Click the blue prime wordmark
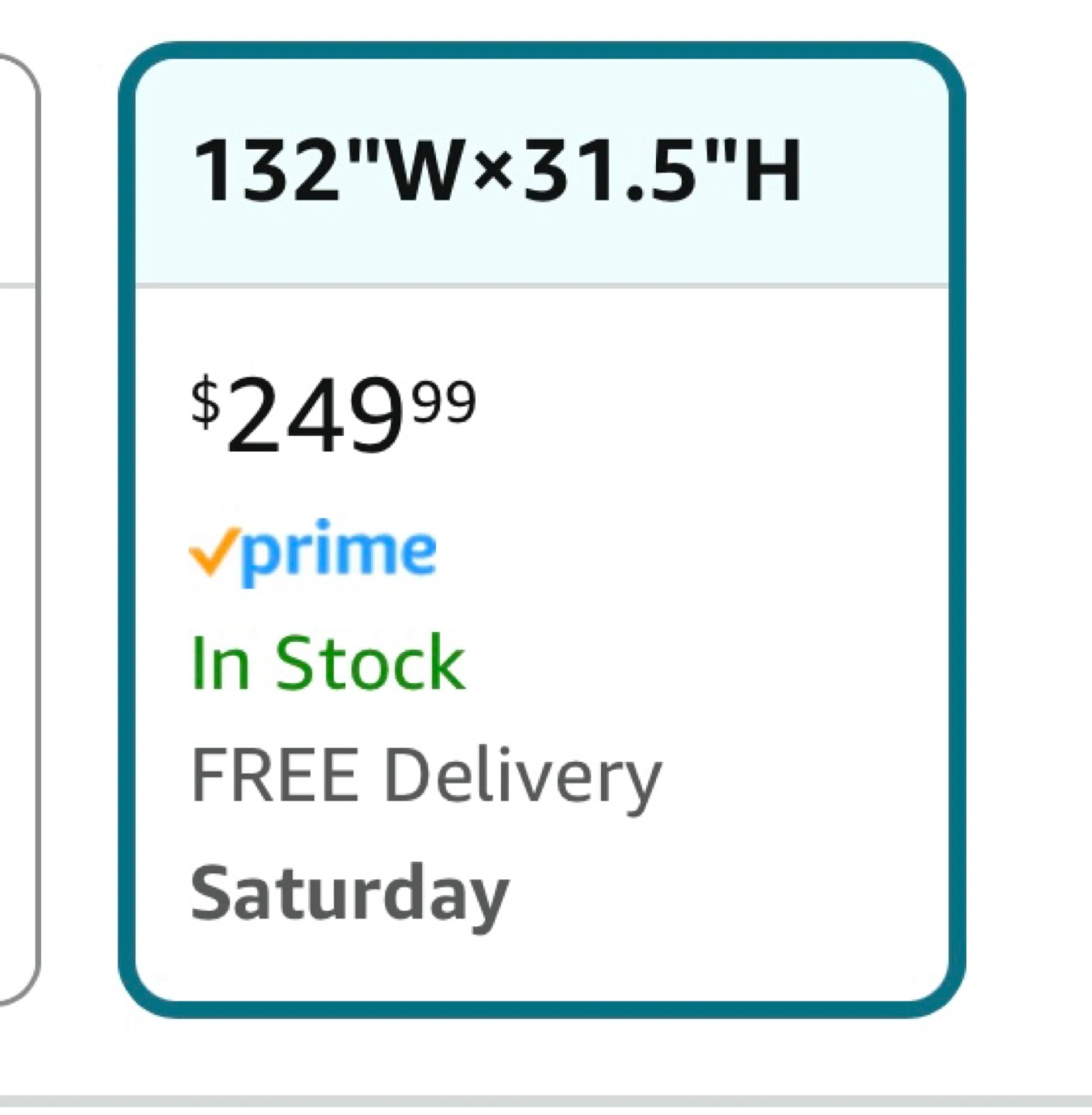This screenshot has width=1092, height=1115. [x=339, y=552]
